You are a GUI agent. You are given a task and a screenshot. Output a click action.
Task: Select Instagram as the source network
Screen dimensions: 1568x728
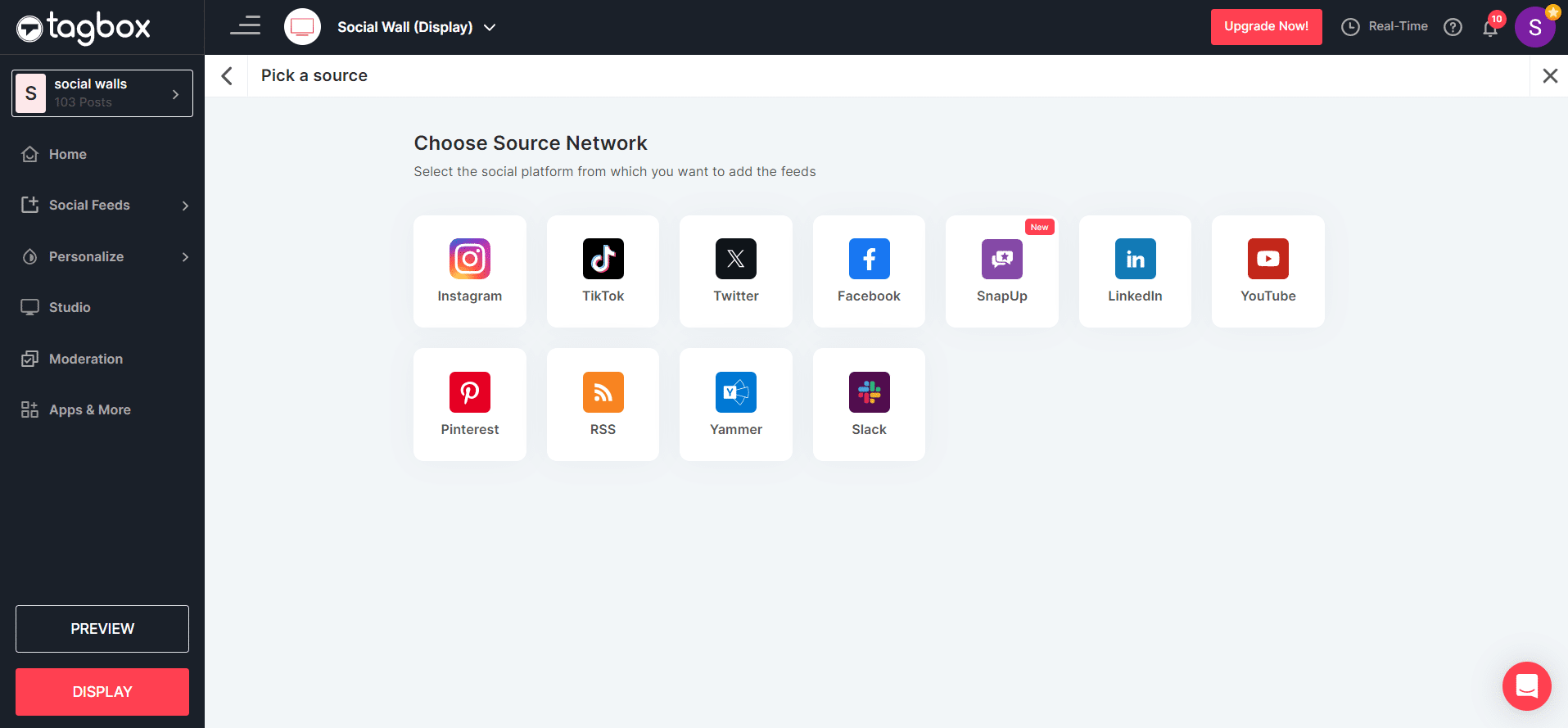click(469, 271)
